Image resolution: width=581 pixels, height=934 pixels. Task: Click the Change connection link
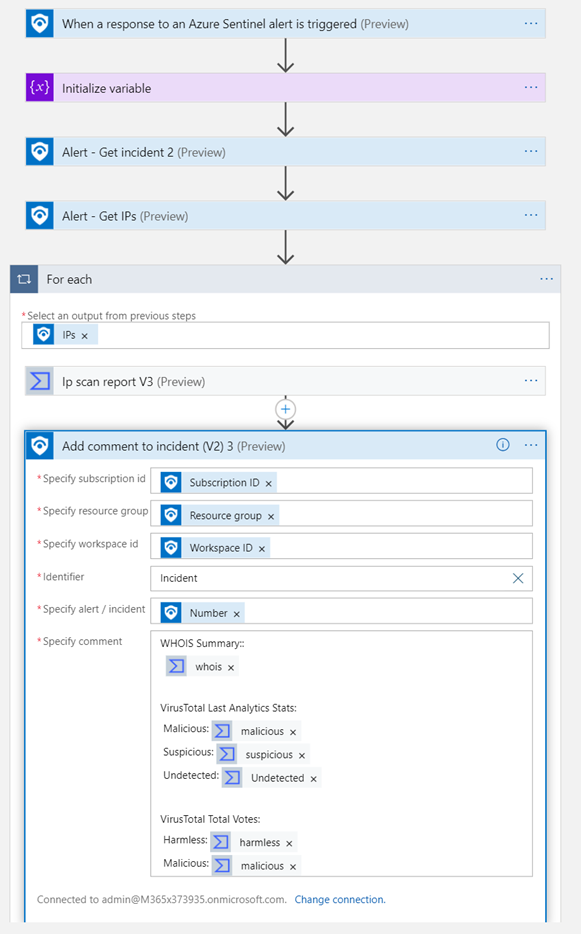tap(340, 899)
